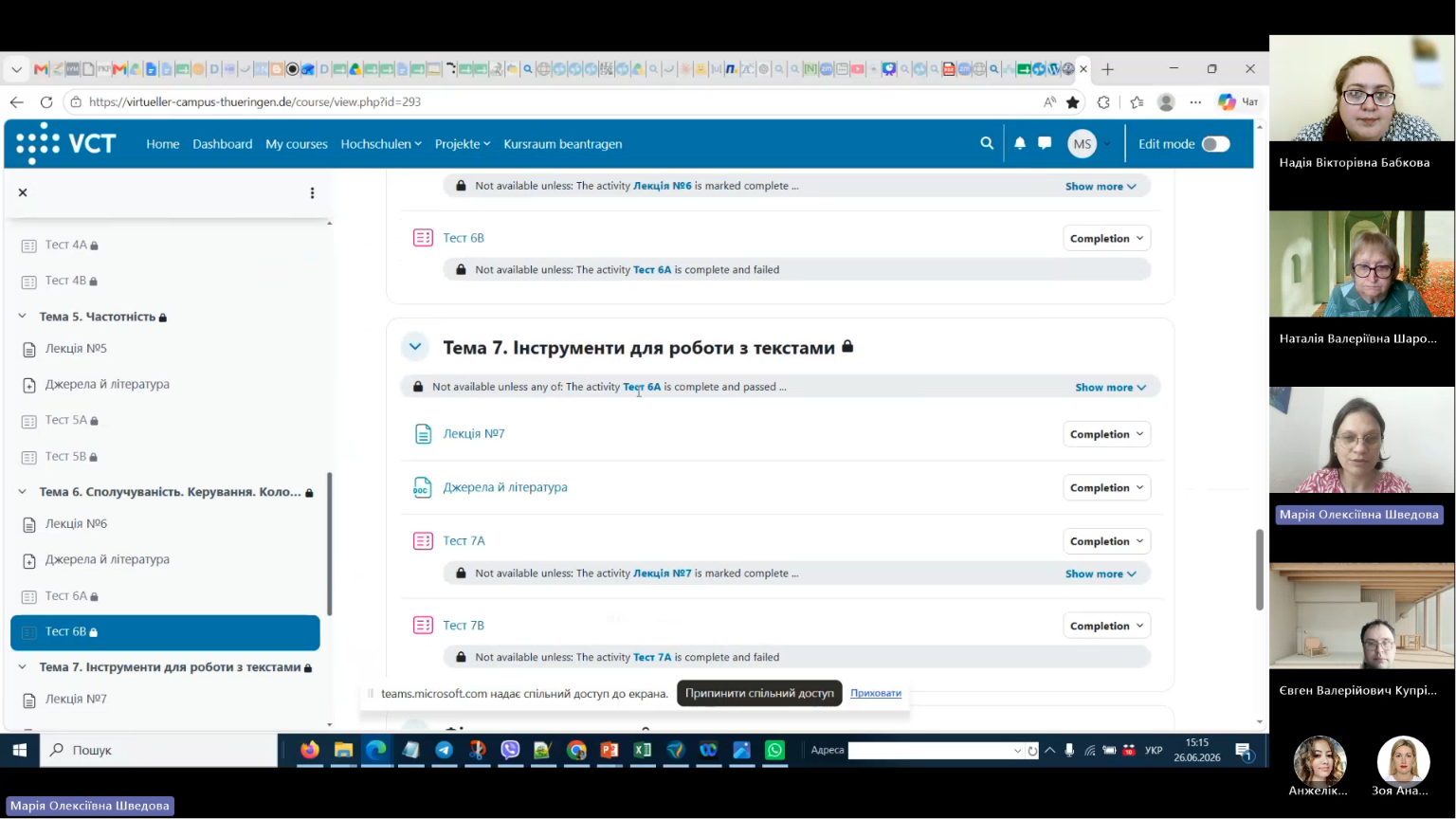
Task: Expand Show more under Тест 7A restriction
Action: (x=1100, y=573)
